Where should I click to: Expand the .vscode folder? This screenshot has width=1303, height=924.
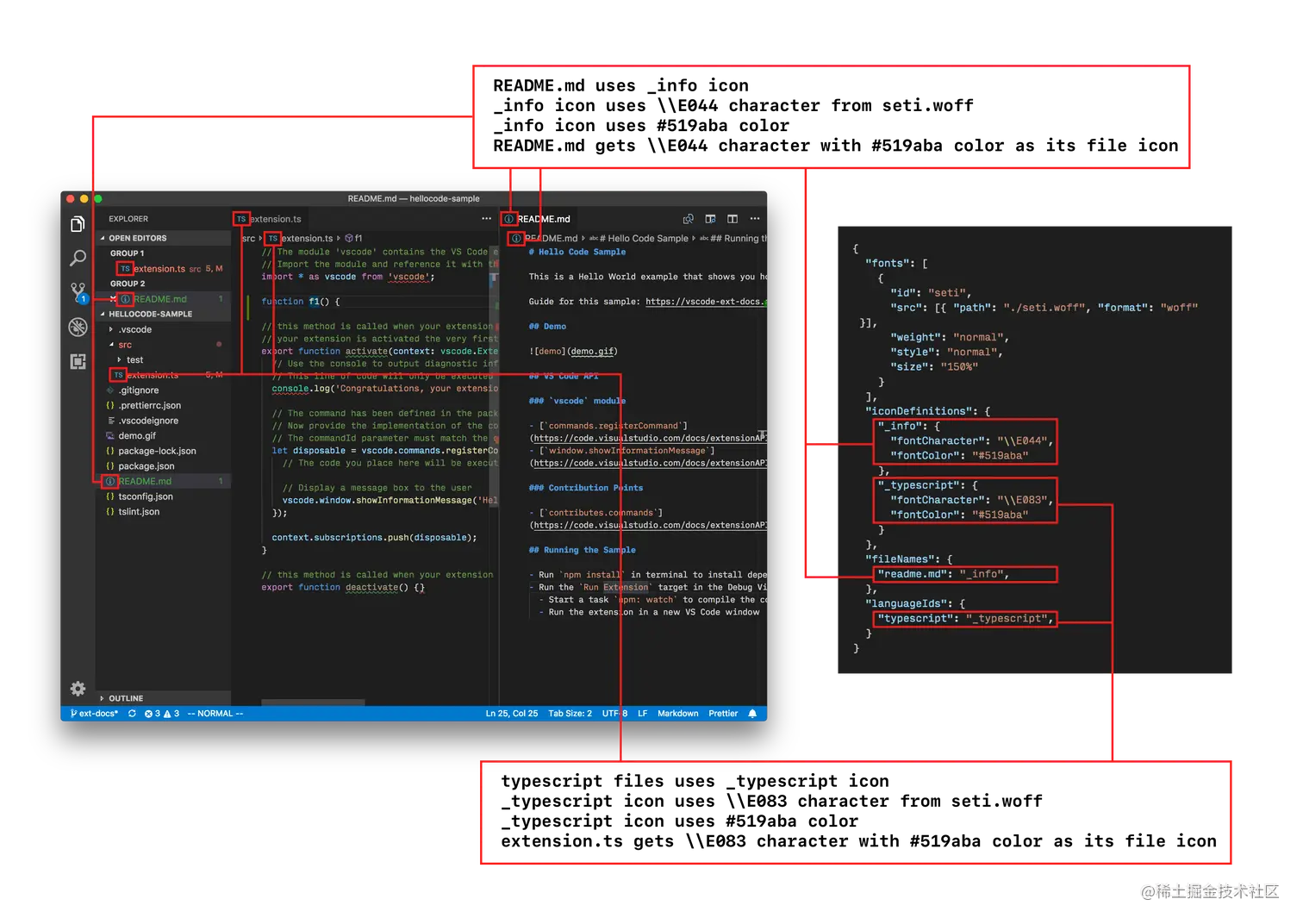pyautogui.click(x=111, y=329)
